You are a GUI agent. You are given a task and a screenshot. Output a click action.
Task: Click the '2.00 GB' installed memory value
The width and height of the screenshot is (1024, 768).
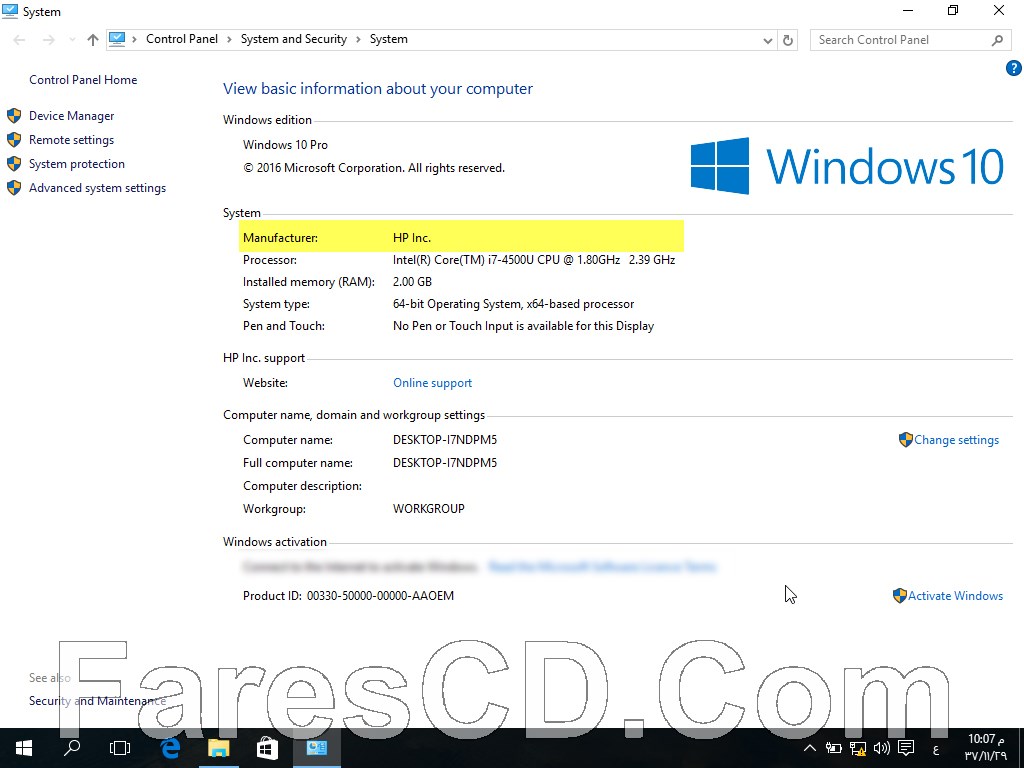coord(412,282)
